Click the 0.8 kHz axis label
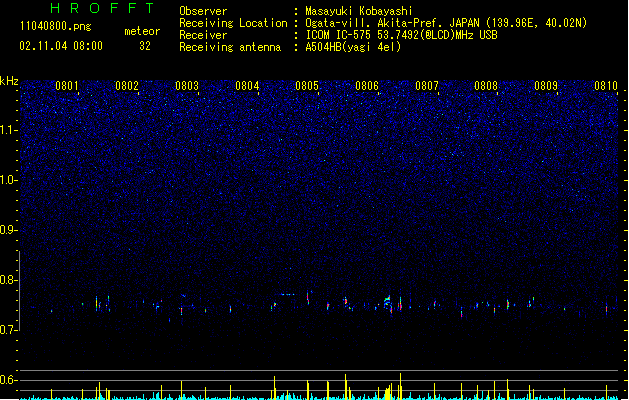The image size is (629, 400). pos(9,280)
